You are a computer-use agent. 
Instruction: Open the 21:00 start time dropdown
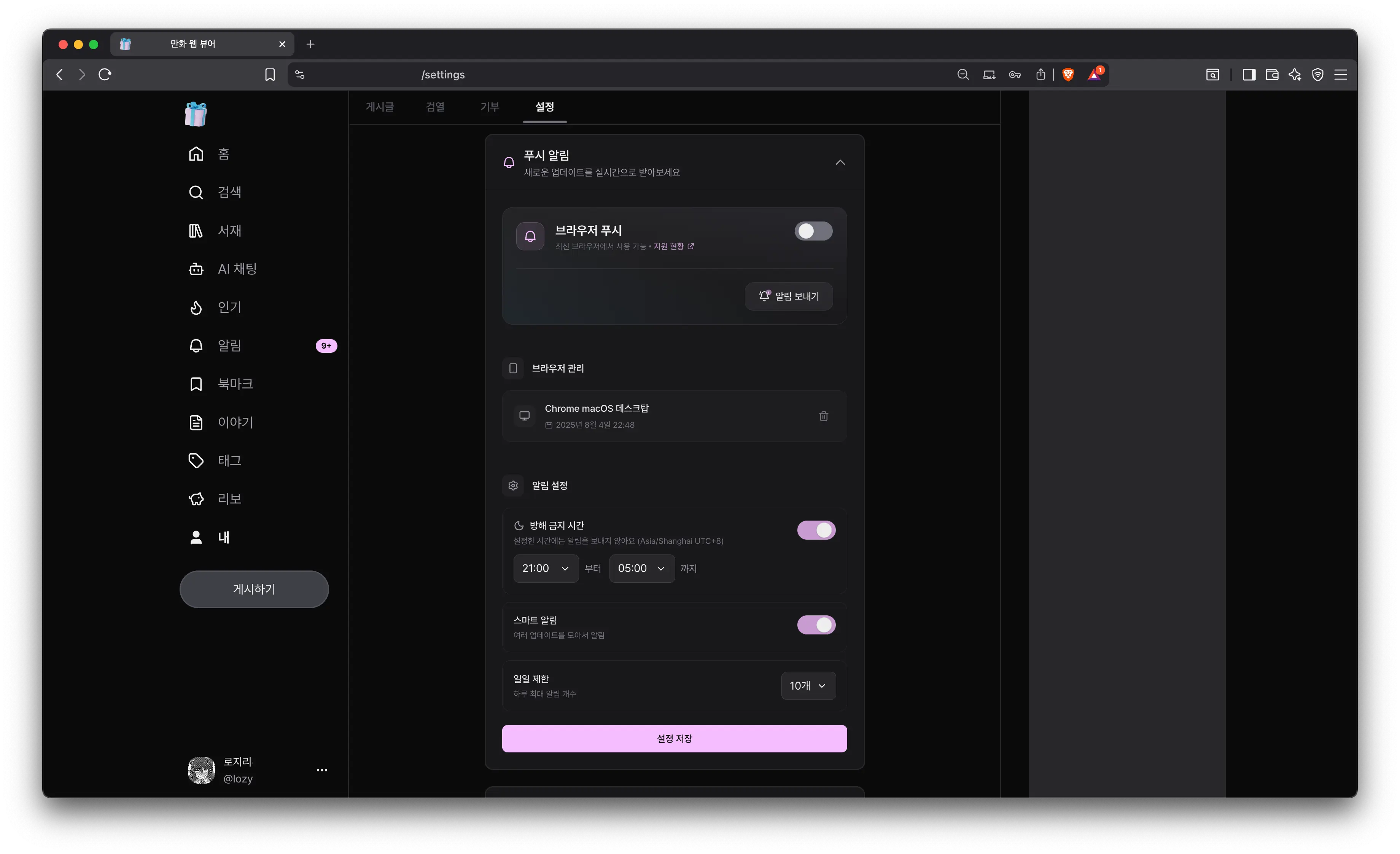tap(546, 568)
